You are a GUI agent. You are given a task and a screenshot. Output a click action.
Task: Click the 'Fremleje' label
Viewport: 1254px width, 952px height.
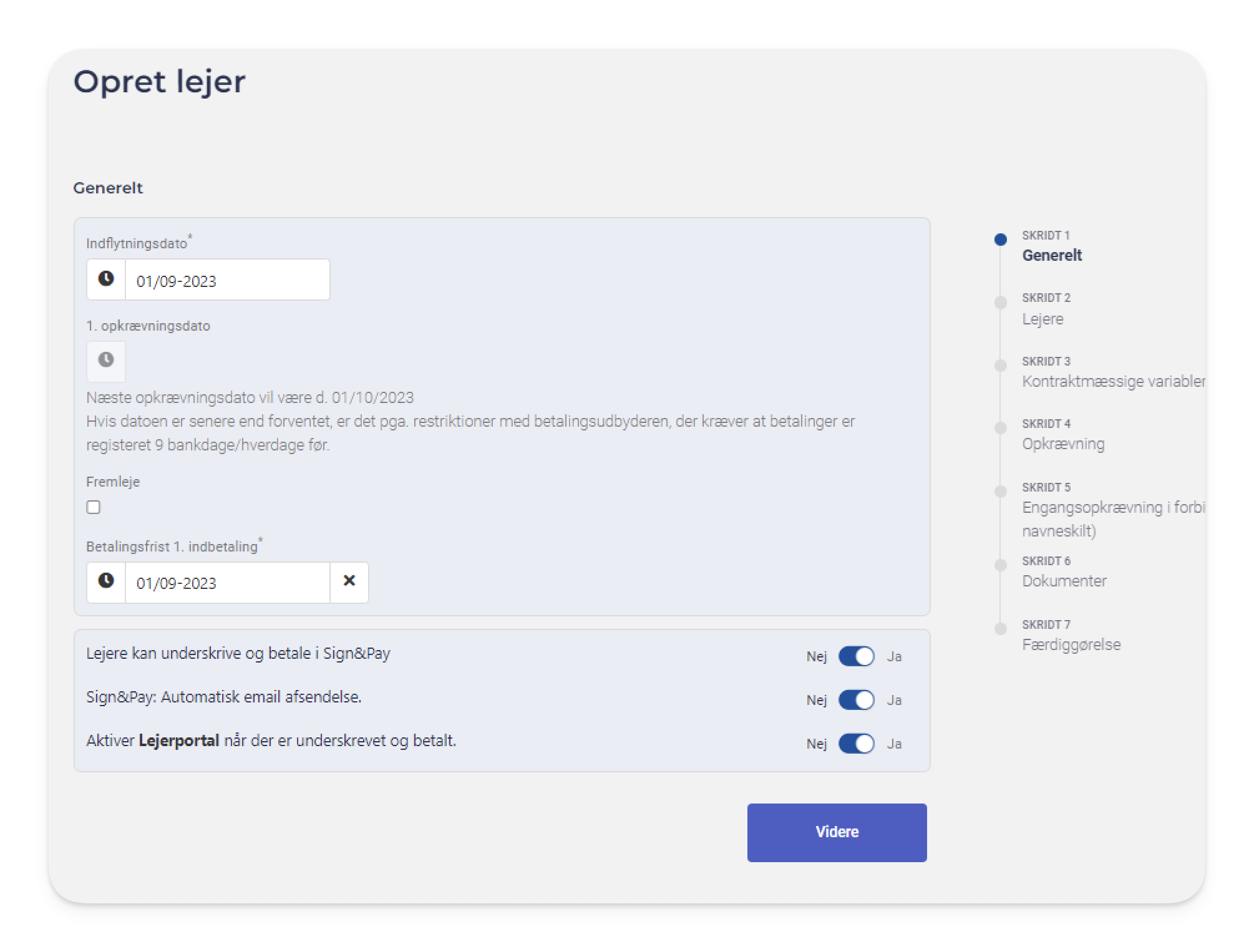113,482
